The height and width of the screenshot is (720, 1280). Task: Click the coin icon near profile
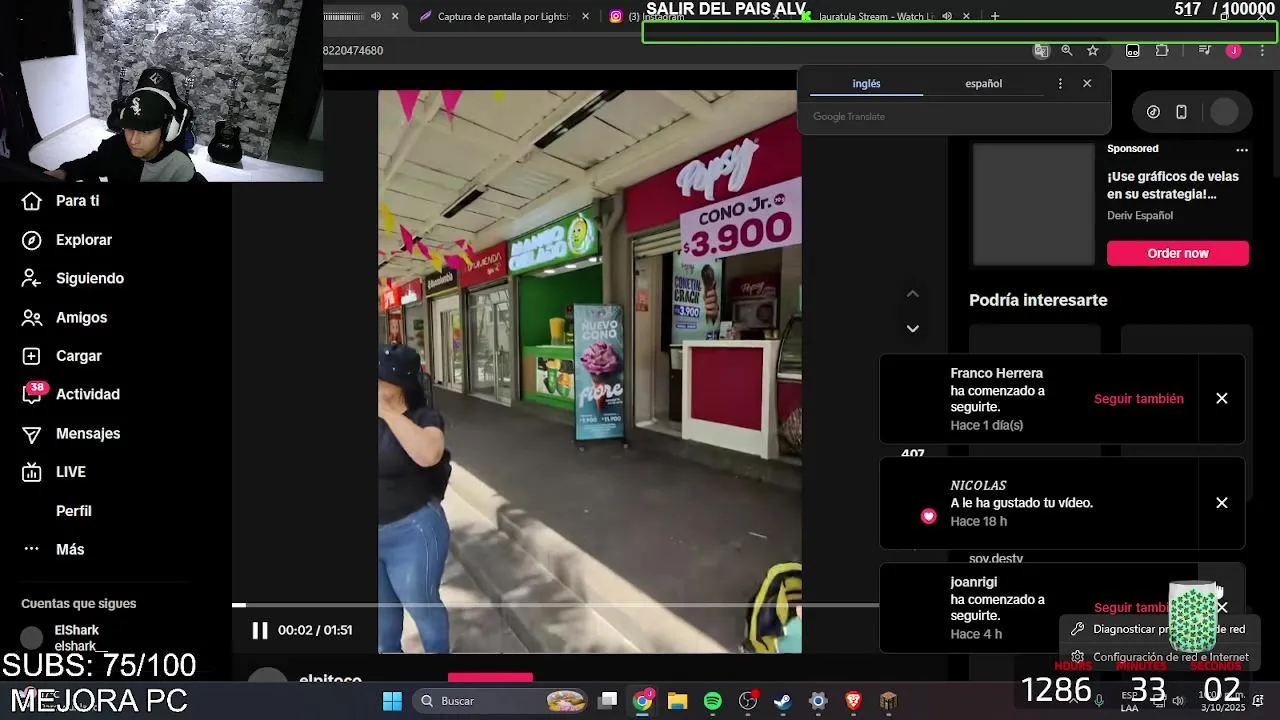pos(1153,112)
